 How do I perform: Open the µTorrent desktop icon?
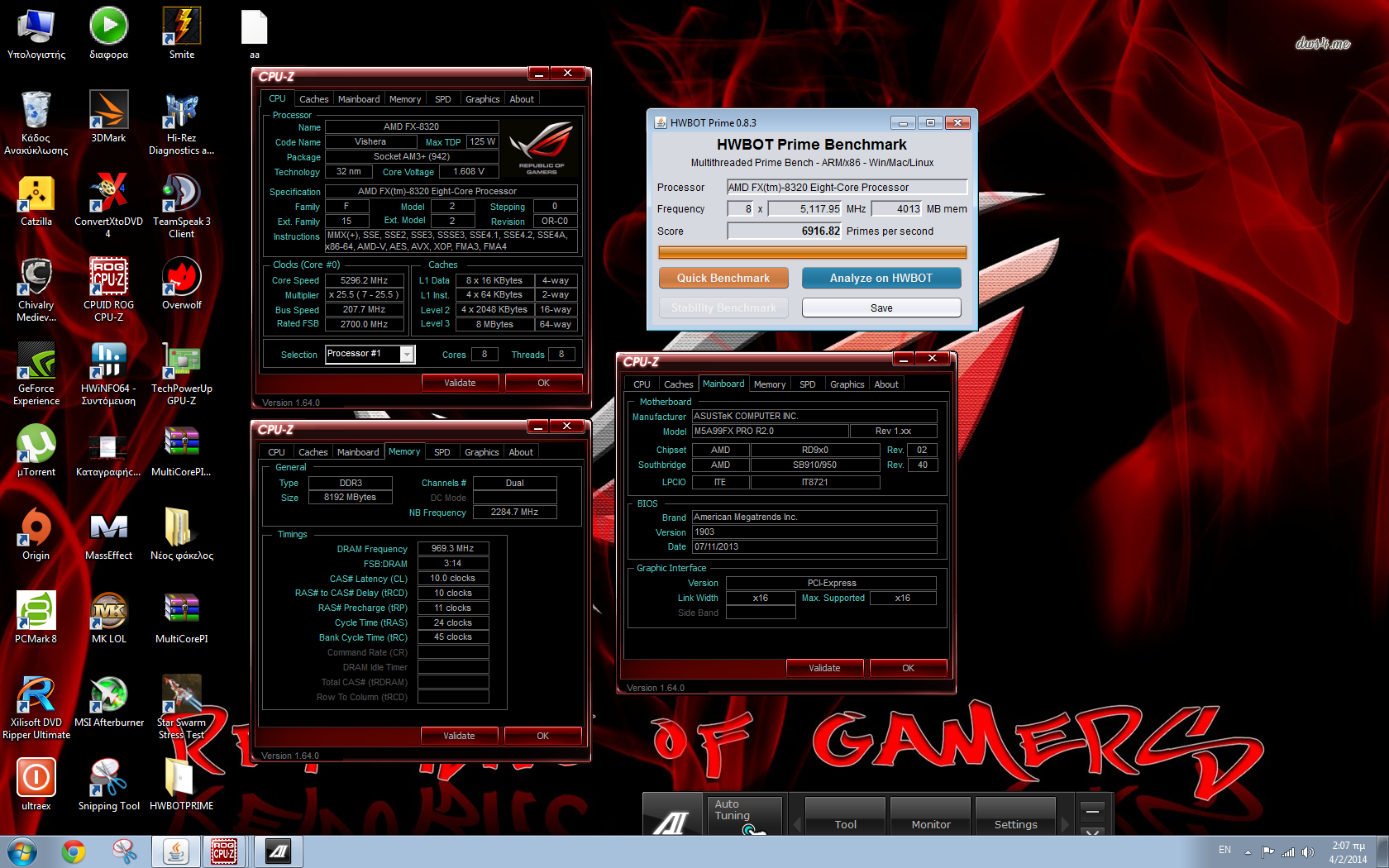pyautogui.click(x=36, y=451)
